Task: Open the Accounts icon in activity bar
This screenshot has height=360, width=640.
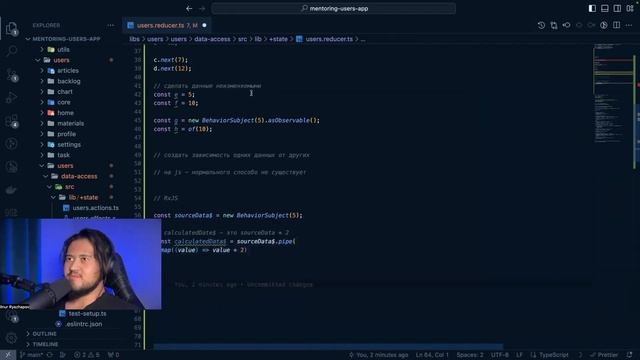Action: point(11,316)
